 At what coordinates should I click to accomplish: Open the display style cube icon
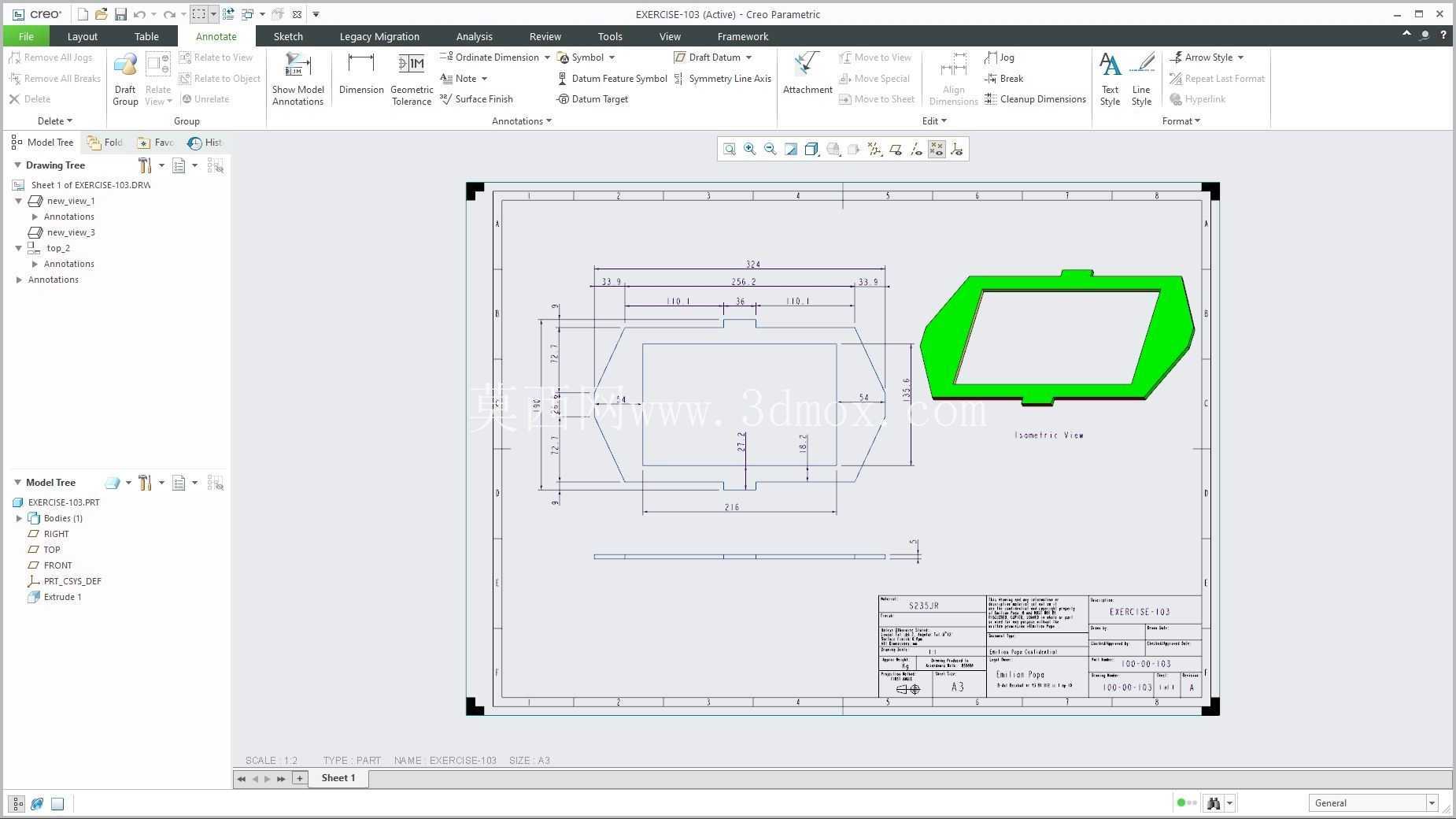811,150
